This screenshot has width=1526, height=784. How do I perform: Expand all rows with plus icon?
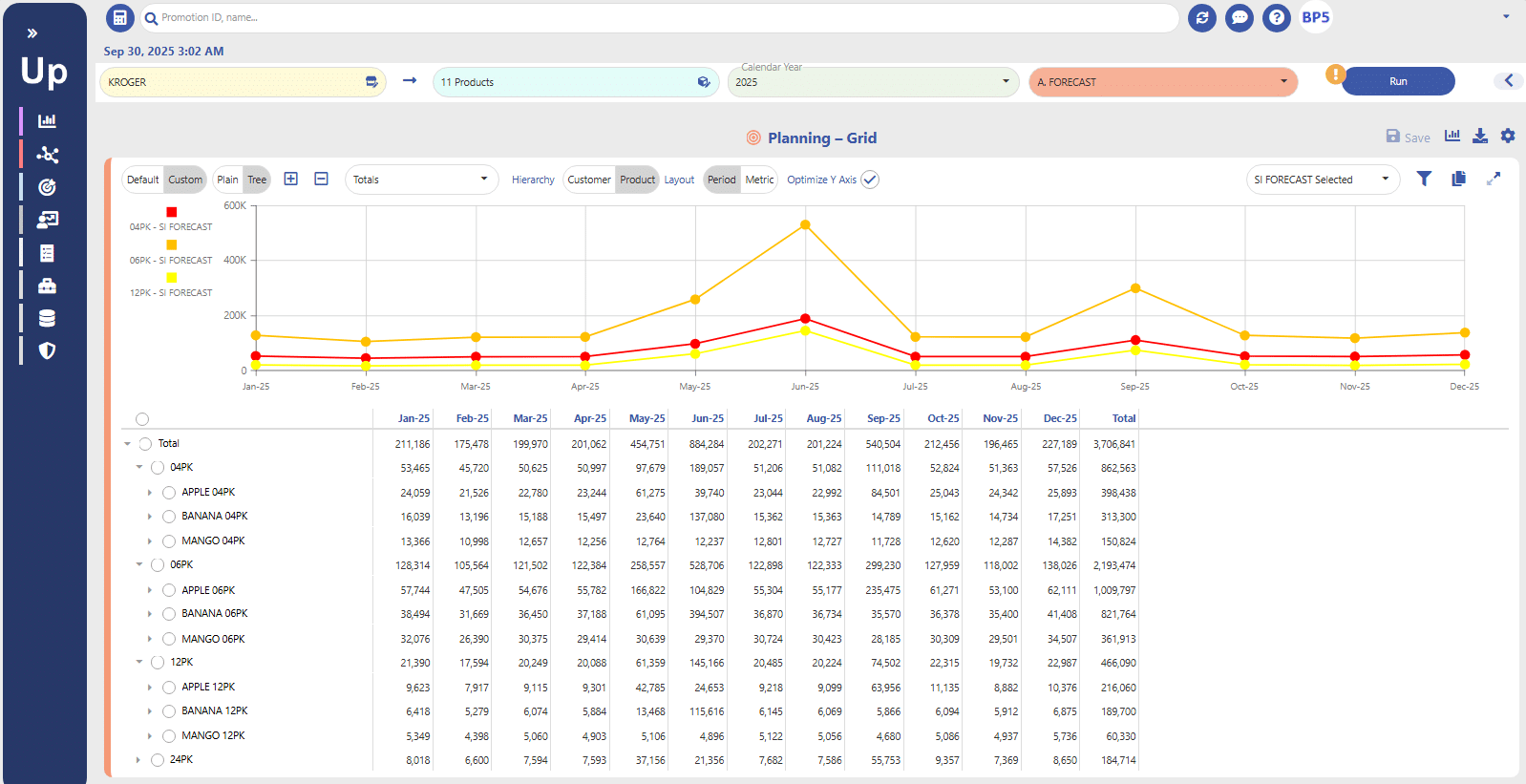point(291,179)
